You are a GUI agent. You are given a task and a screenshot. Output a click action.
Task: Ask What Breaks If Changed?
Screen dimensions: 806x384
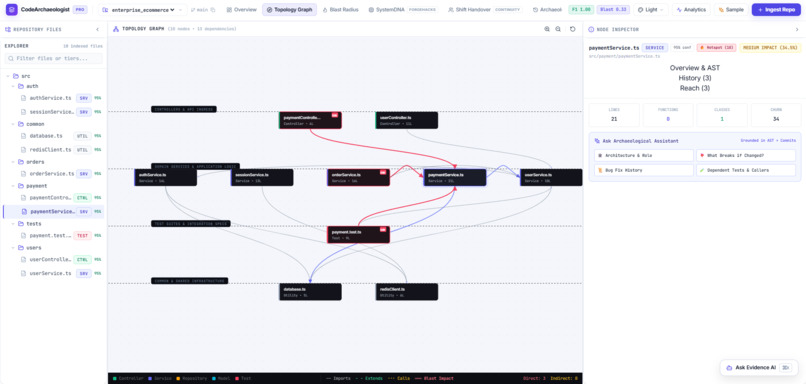(x=746, y=155)
